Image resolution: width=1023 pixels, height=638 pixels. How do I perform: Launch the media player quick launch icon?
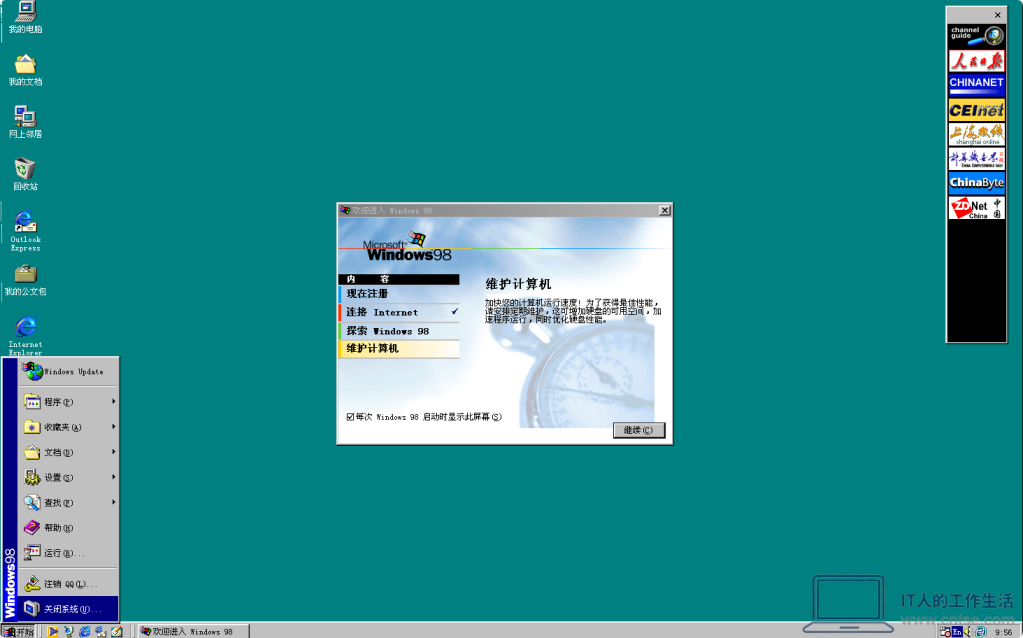click(x=52, y=631)
